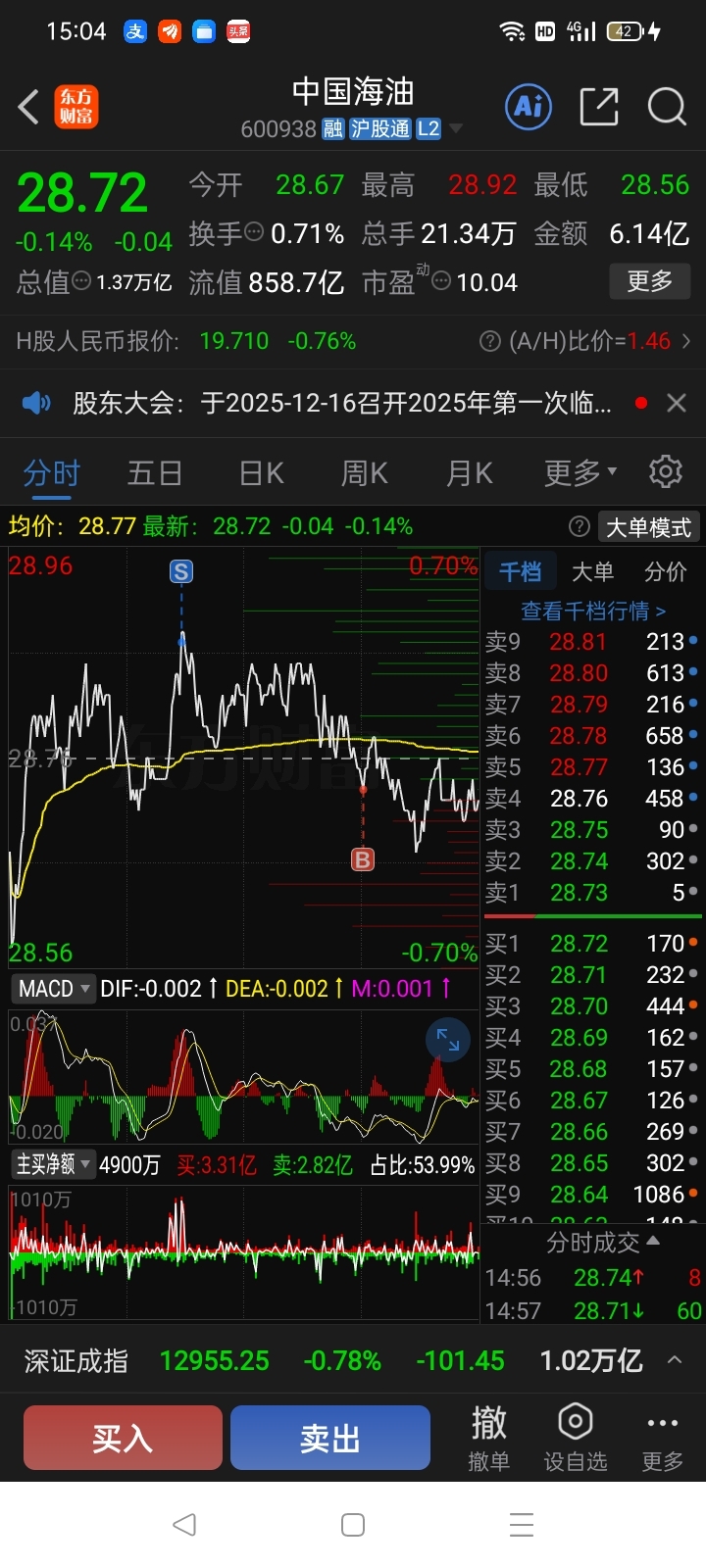Tap the blue 卖出 button
Screen dimensions: 706x1568
point(330,1438)
